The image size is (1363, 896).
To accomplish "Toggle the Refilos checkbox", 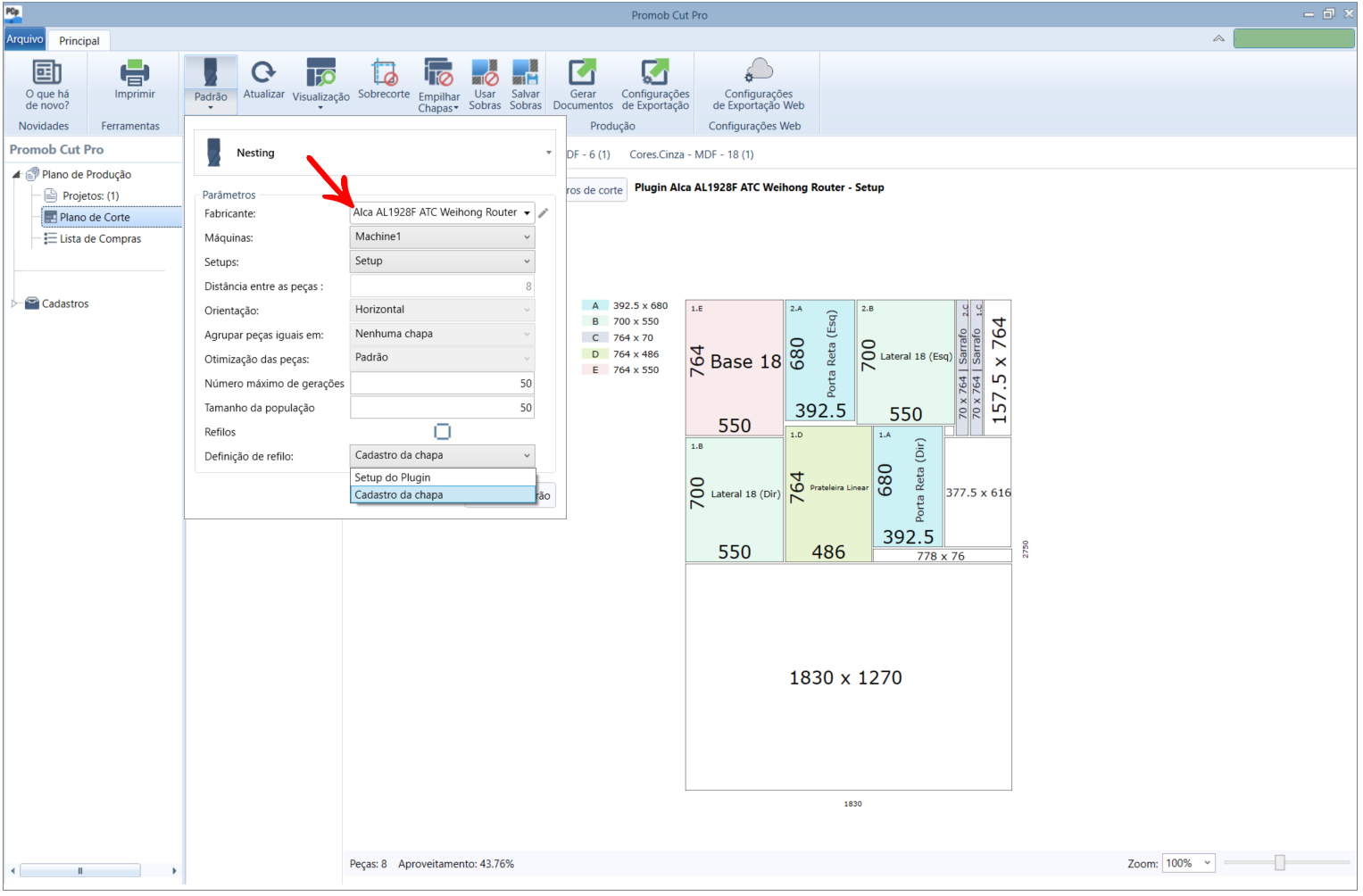I will tap(442, 432).
